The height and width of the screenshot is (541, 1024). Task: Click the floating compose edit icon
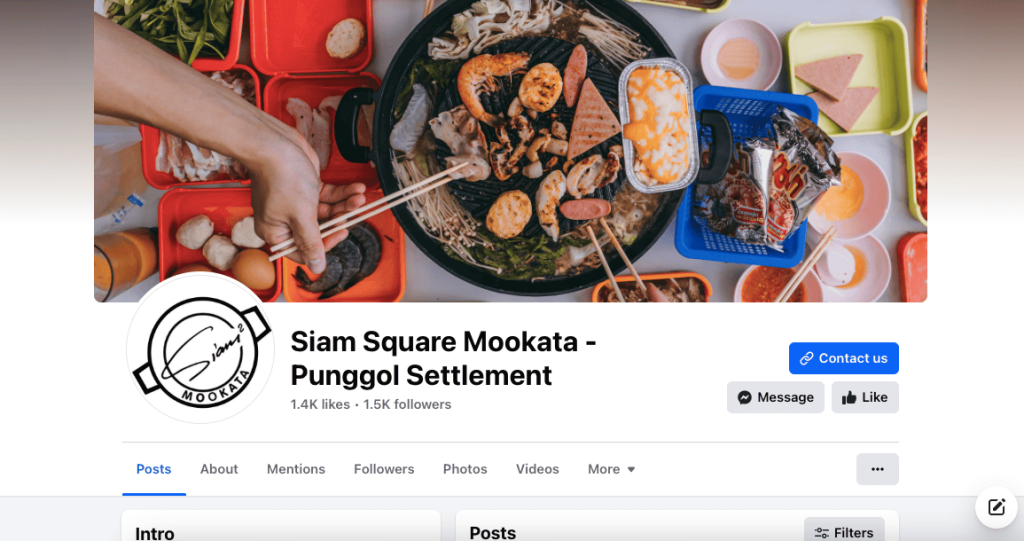tap(997, 507)
